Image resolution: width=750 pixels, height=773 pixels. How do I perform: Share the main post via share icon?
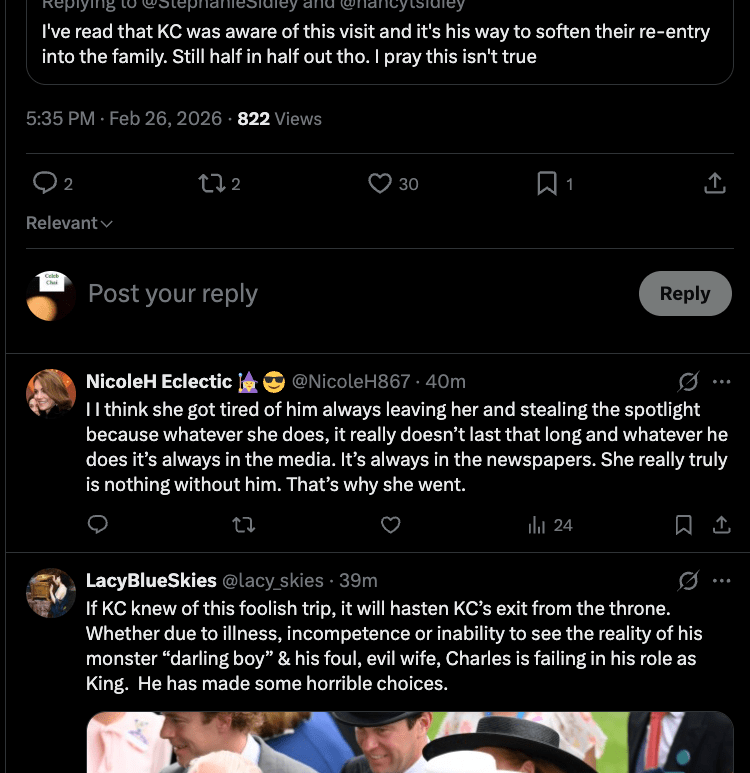[x=714, y=183]
